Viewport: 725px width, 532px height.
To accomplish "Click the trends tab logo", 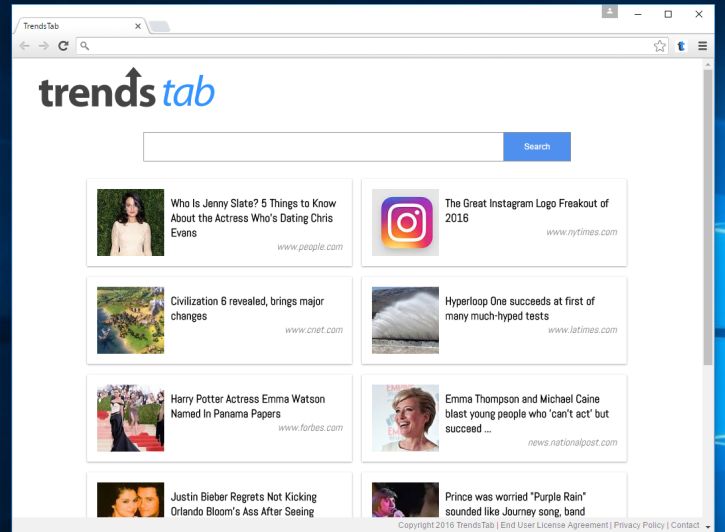I will point(127,88).
